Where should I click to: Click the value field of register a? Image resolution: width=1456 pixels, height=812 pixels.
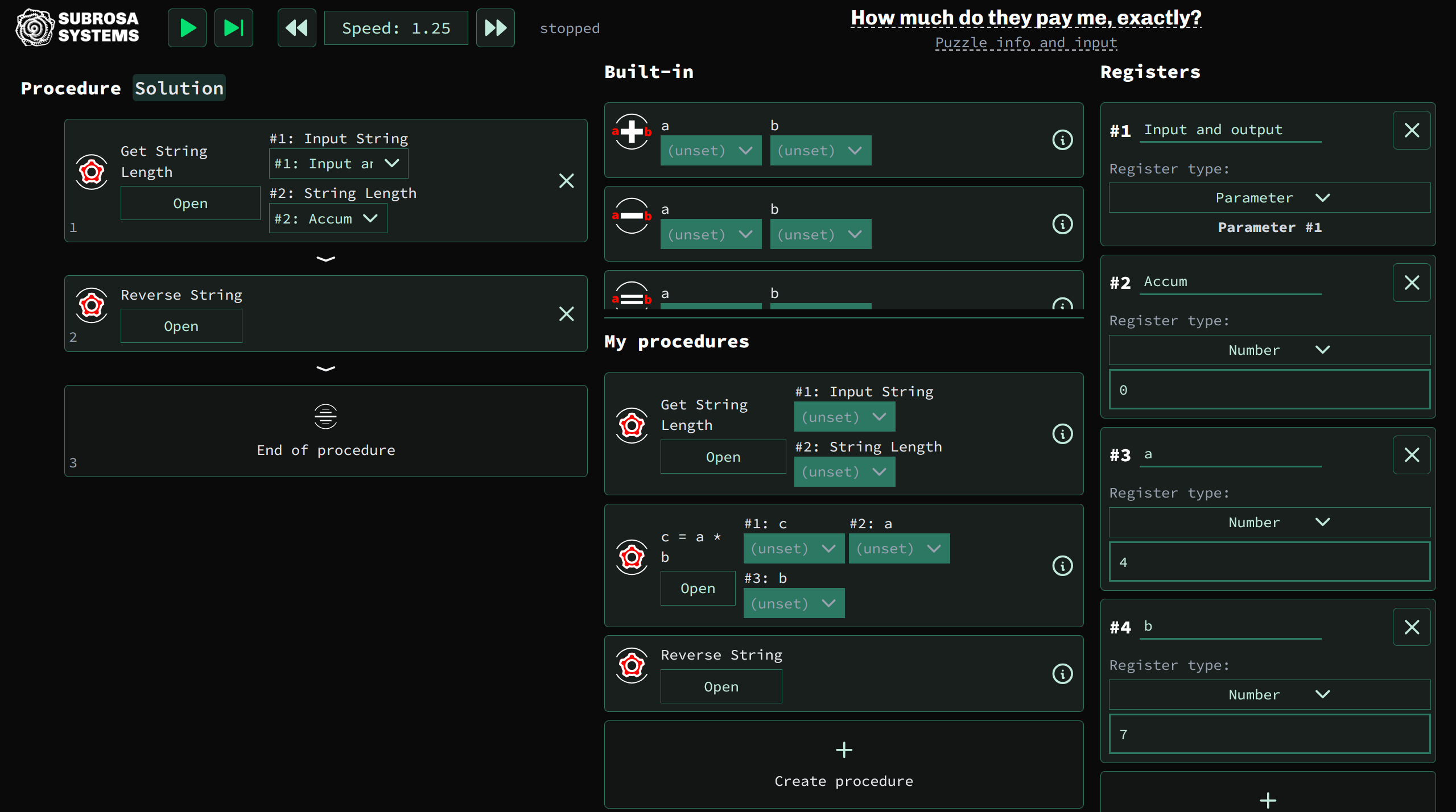(1269, 562)
